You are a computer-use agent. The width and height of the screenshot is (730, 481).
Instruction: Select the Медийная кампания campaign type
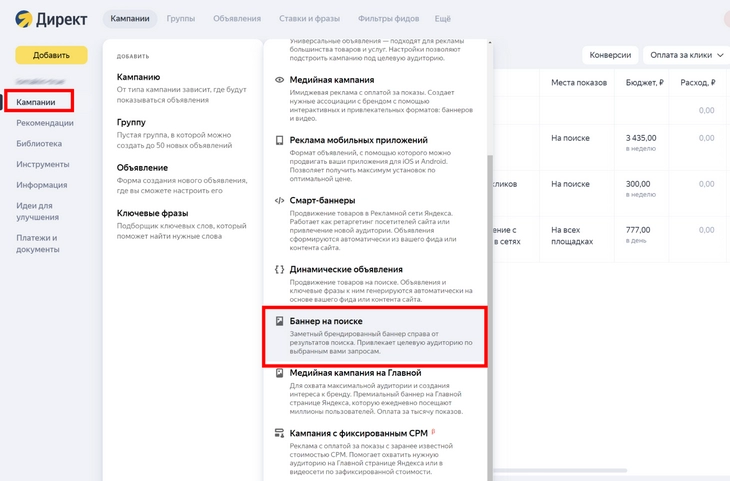374,98
